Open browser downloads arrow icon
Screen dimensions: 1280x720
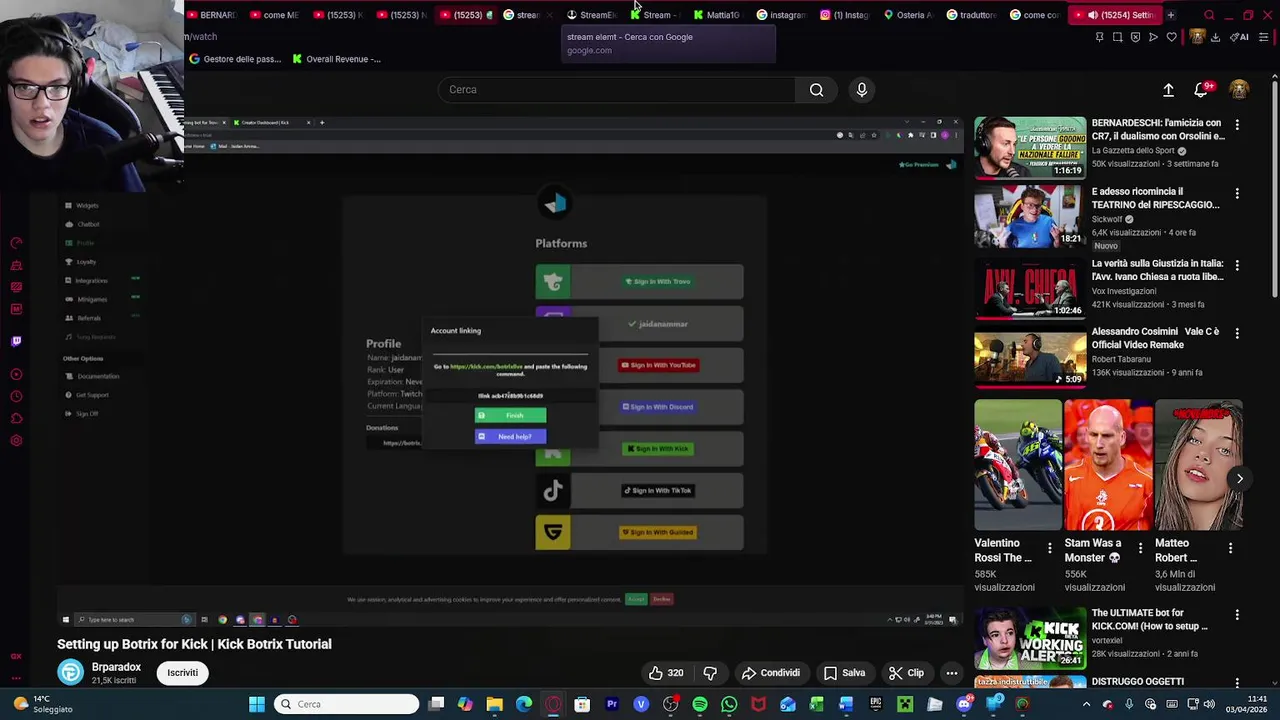click(x=1215, y=37)
